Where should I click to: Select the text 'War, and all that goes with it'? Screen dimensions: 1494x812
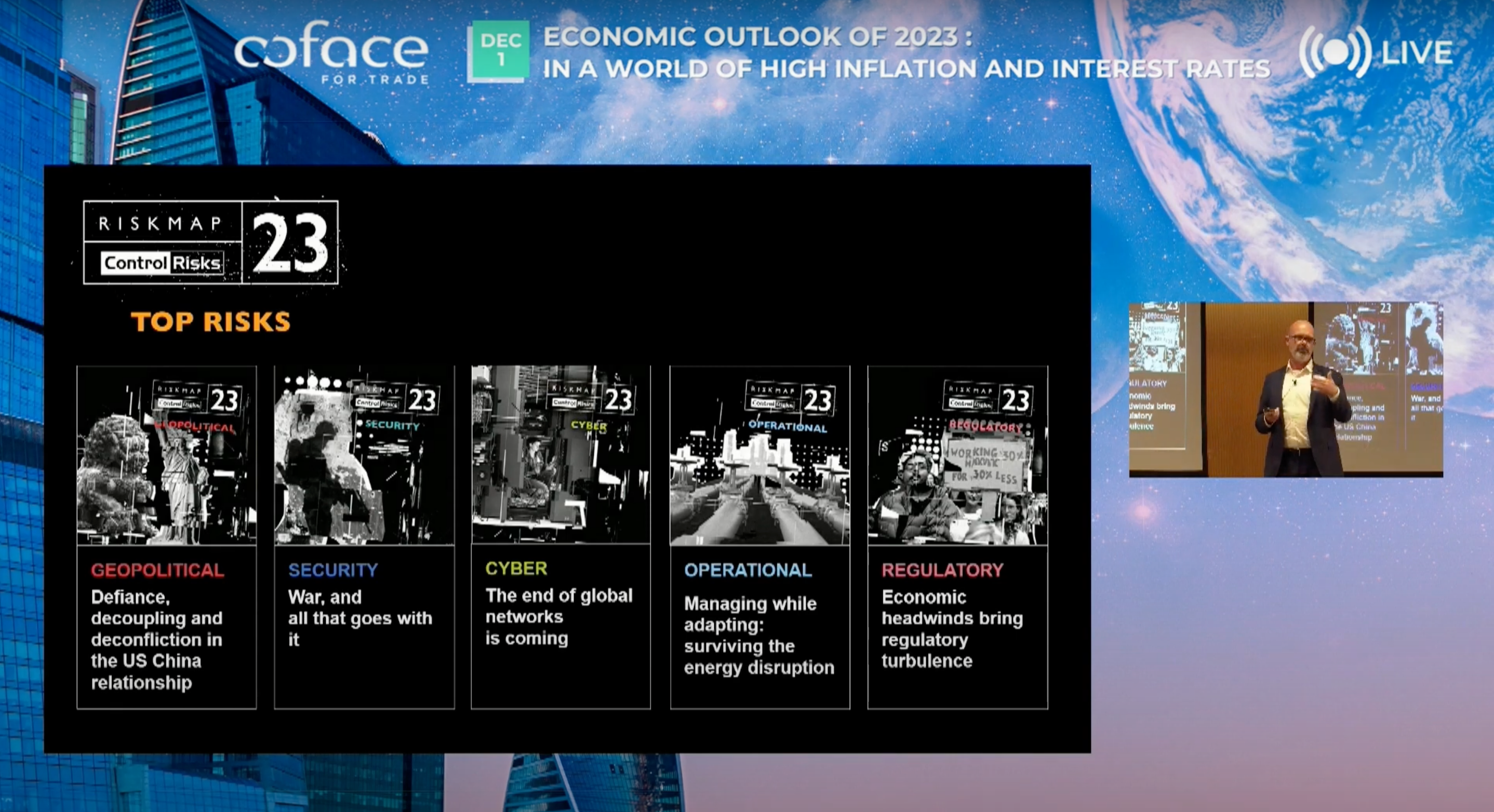[360, 618]
